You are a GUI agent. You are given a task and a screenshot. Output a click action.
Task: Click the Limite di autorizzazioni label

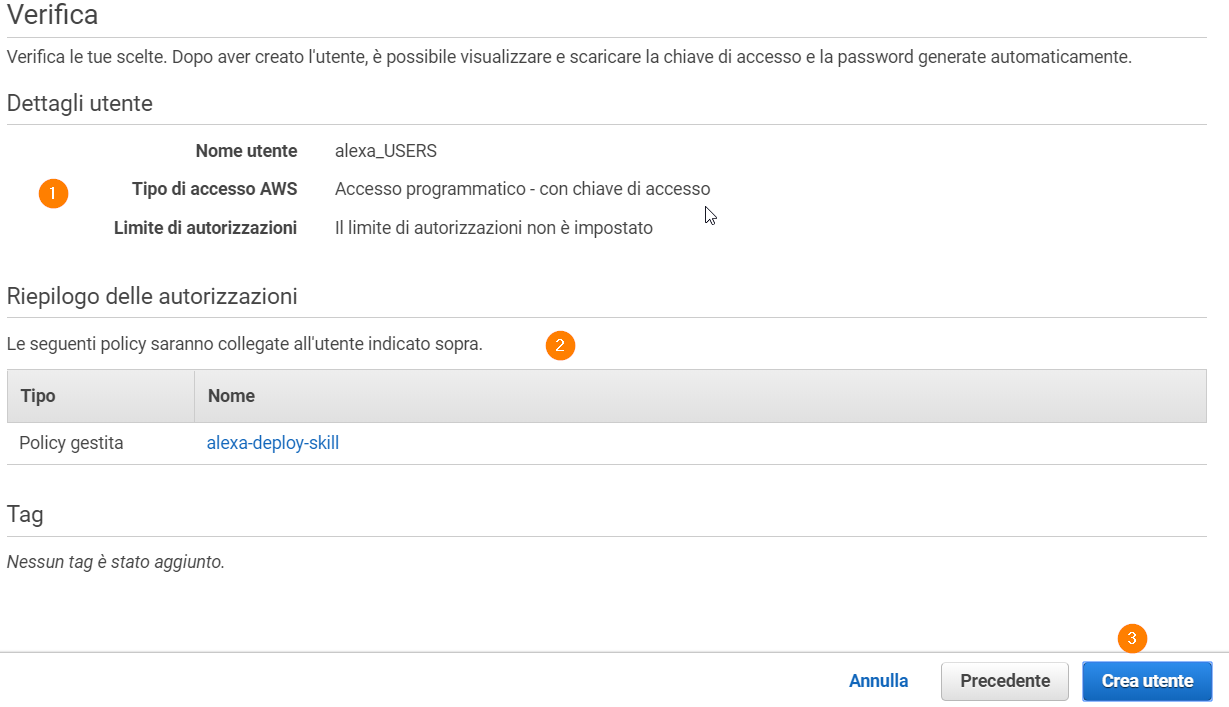tap(205, 228)
